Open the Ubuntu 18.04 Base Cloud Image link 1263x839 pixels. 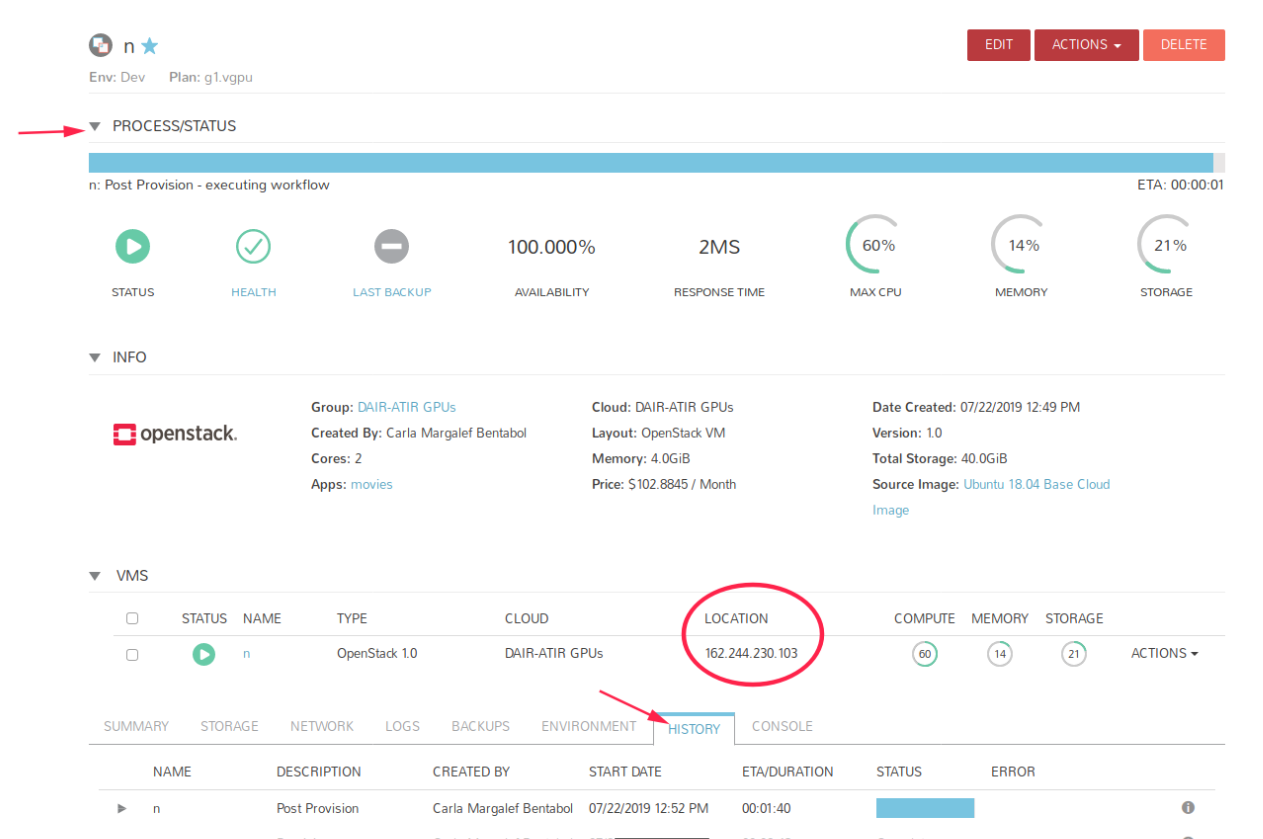[1036, 485]
